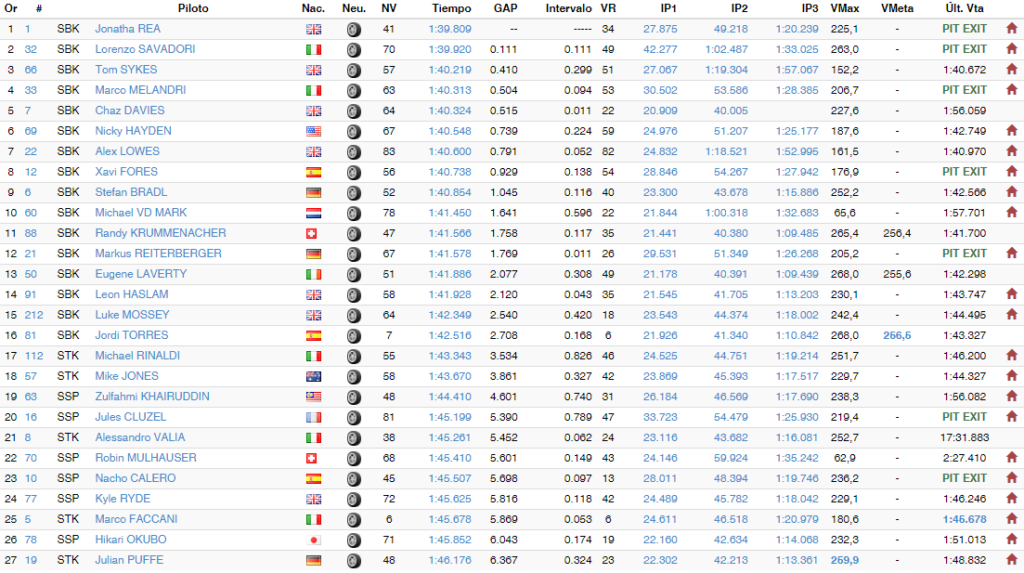Click the tyre icon in Jules CLUZEL's row
1024x573 pixels.
[x=353, y=417]
